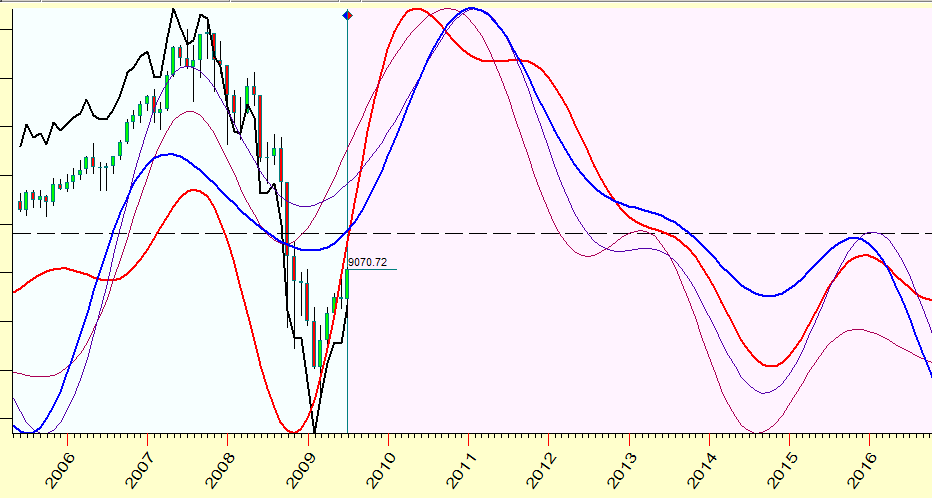Click the 2013 year label on time axis
This screenshot has height=498, width=932.
click(622, 469)
